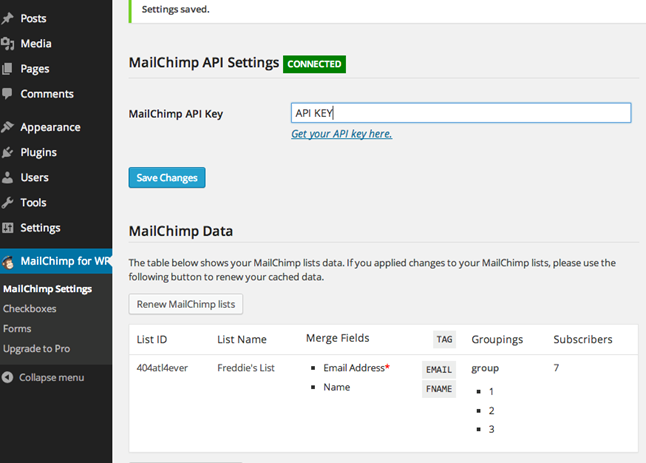
Task: Click the 404atl4ever list ID cell
Action: [162, 368]
